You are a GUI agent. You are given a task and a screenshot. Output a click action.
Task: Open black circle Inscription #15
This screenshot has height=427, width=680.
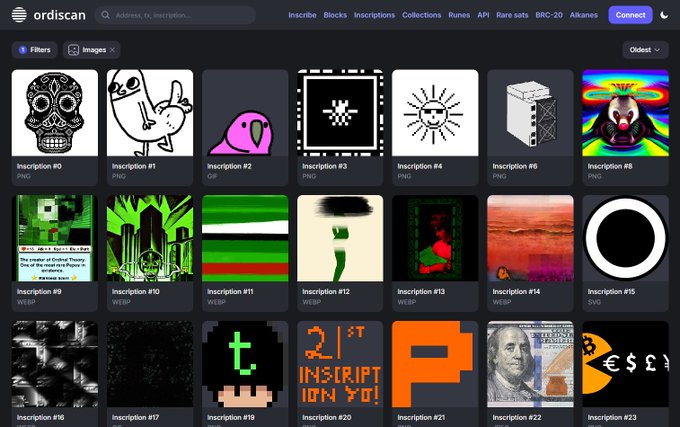pyautogui.click(x=625, y=238)
